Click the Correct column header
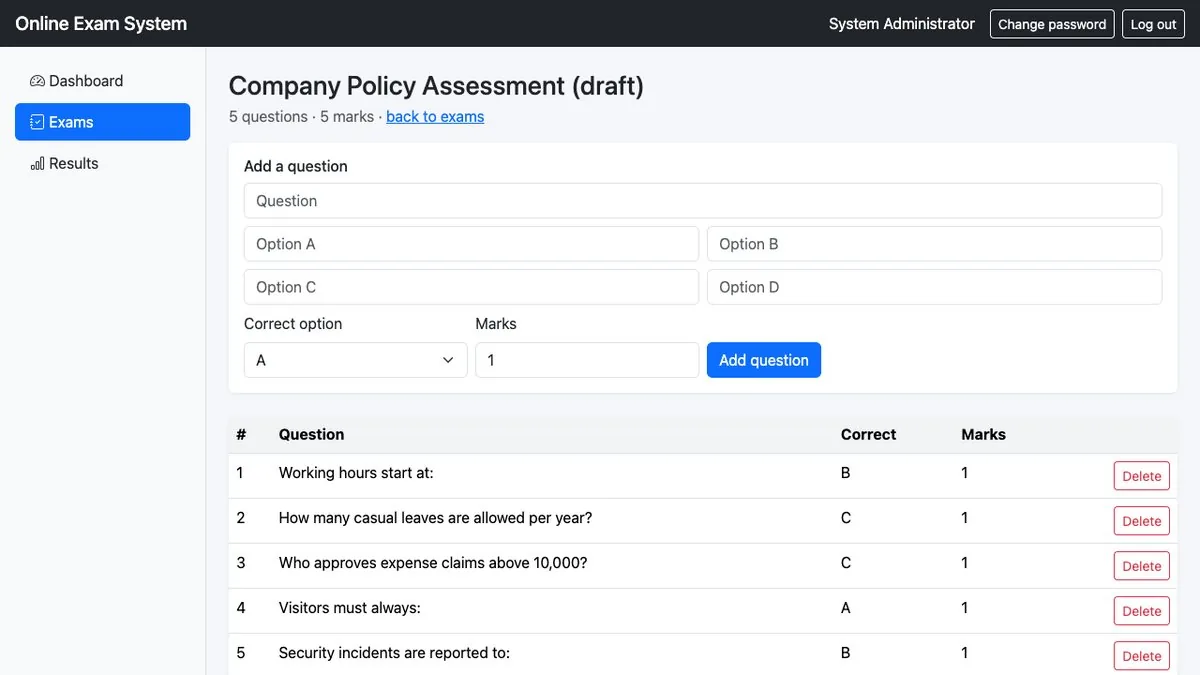 [x=868, y=435]
